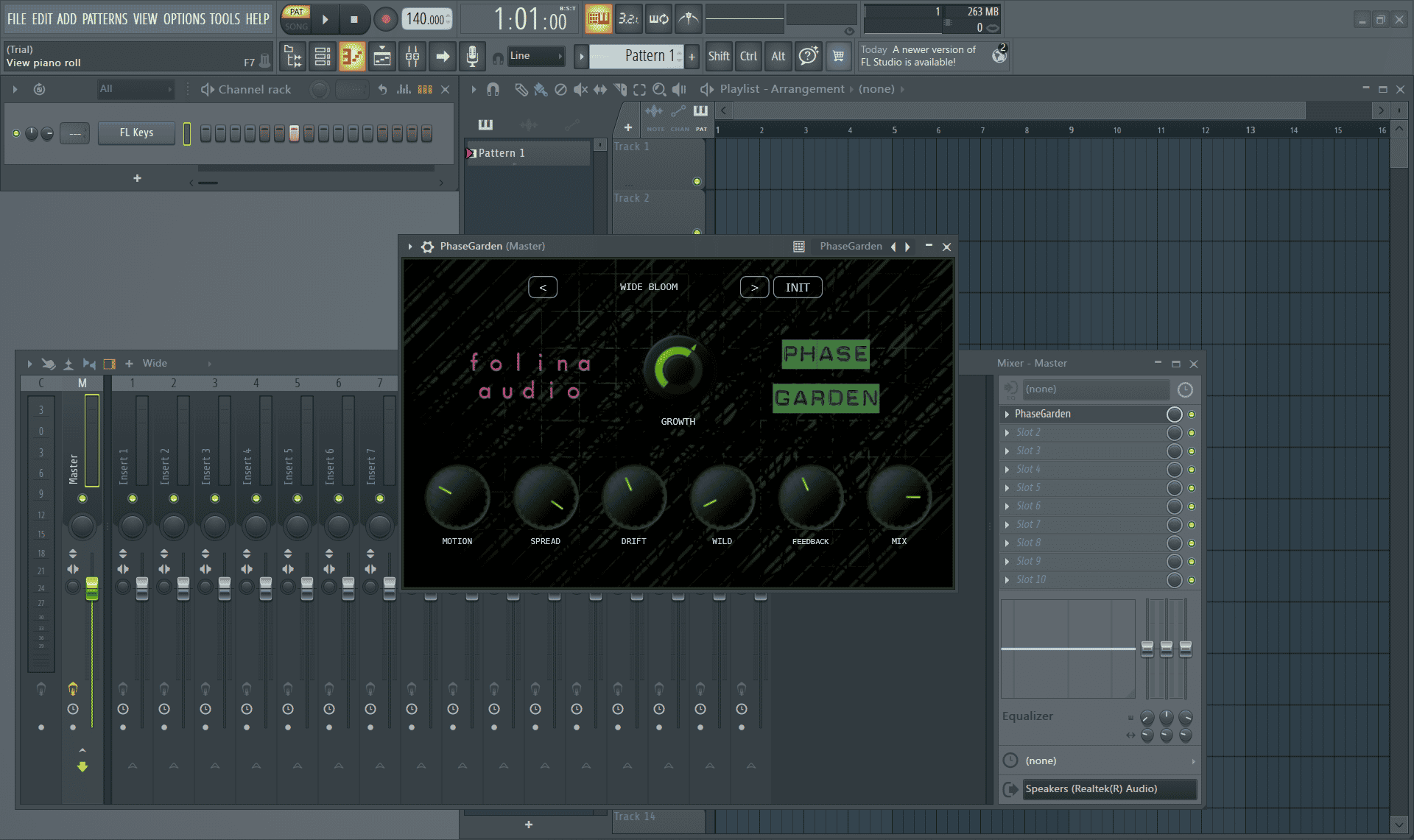Select the playlist Delete tool
1414x840 pixels.
click(560, 89)
